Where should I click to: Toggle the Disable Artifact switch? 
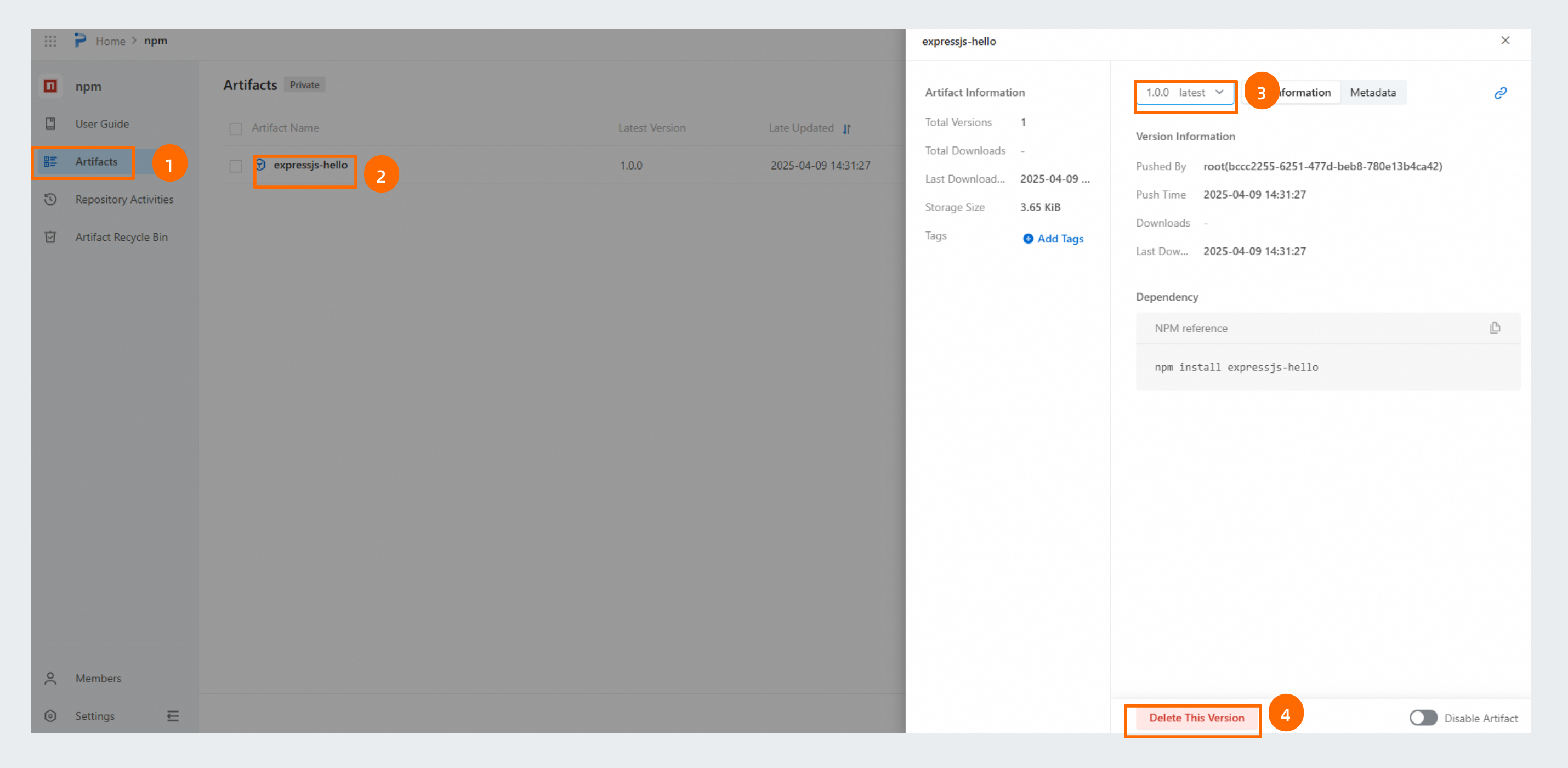coord(1423,718)
